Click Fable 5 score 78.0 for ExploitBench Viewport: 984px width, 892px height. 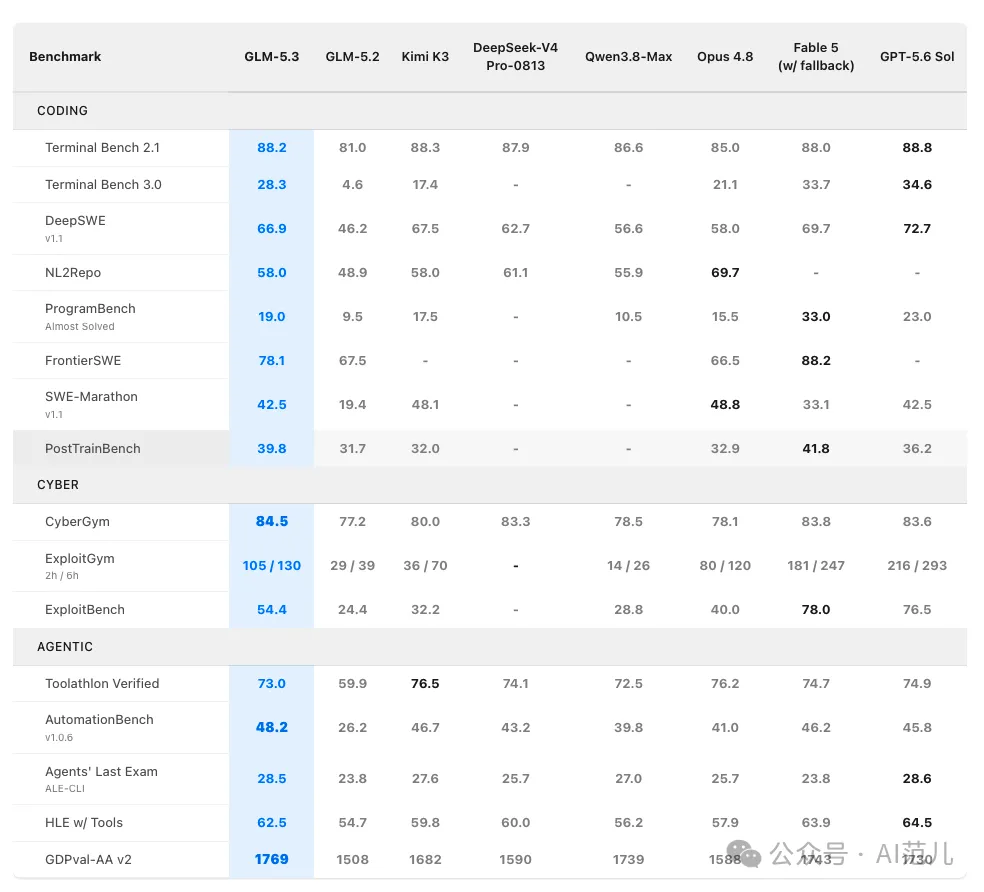point(816,610)
